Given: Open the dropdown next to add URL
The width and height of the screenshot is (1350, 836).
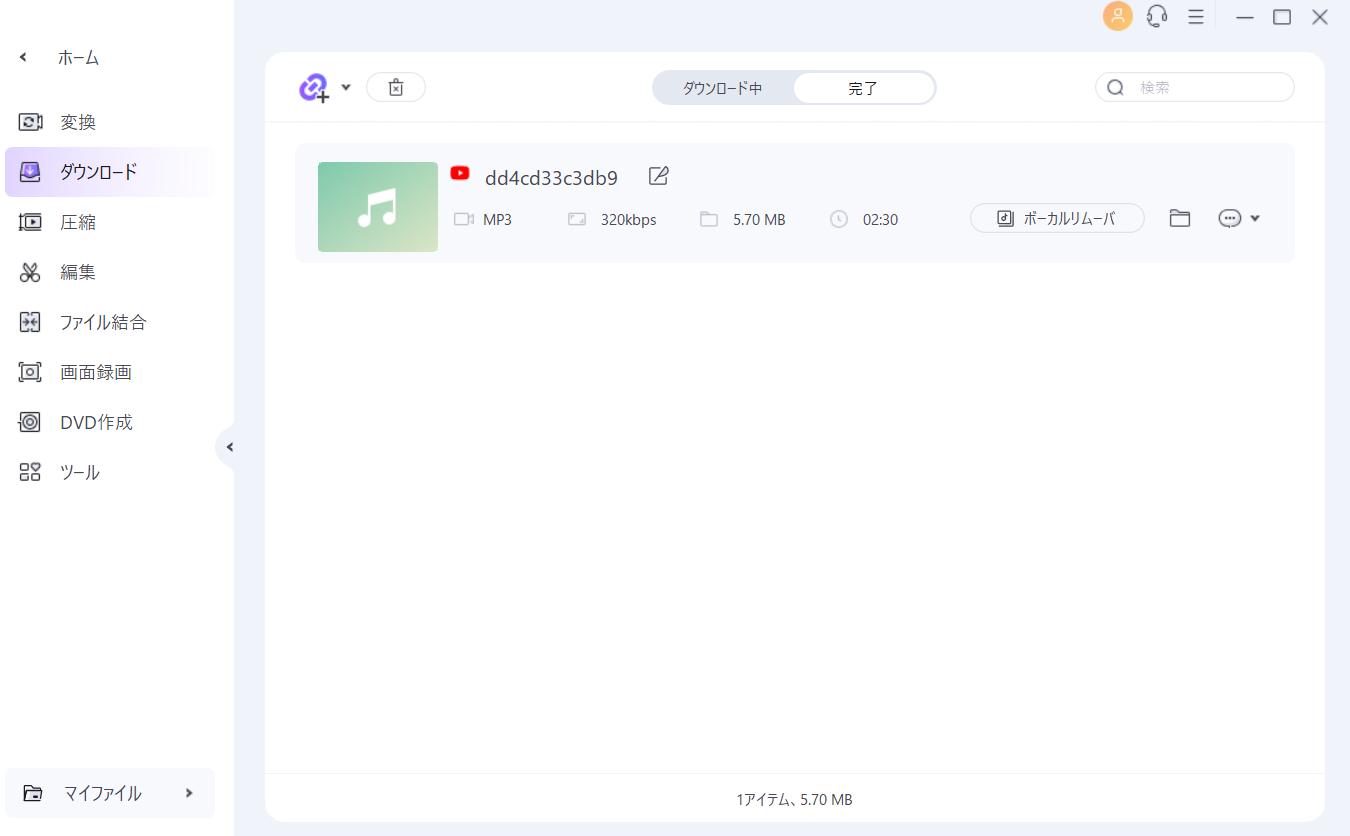Looking at the screenshot, I should 346,87.
